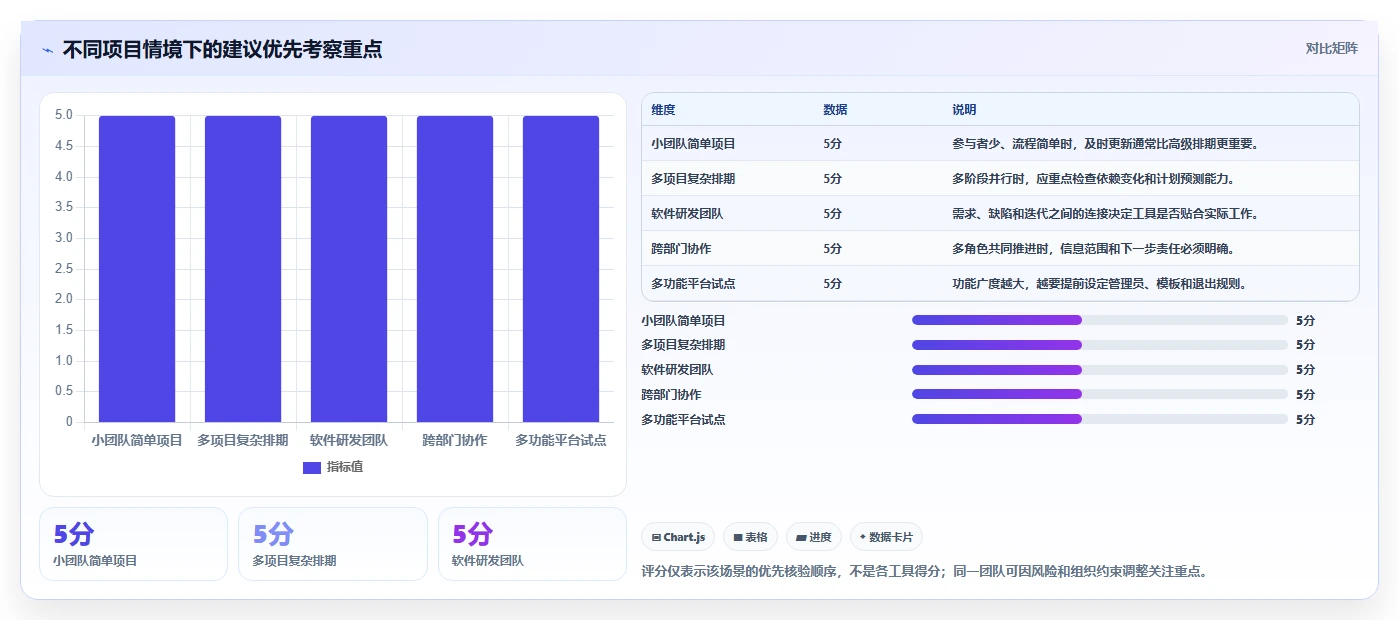Click the Chart.js tag chip

678,537
